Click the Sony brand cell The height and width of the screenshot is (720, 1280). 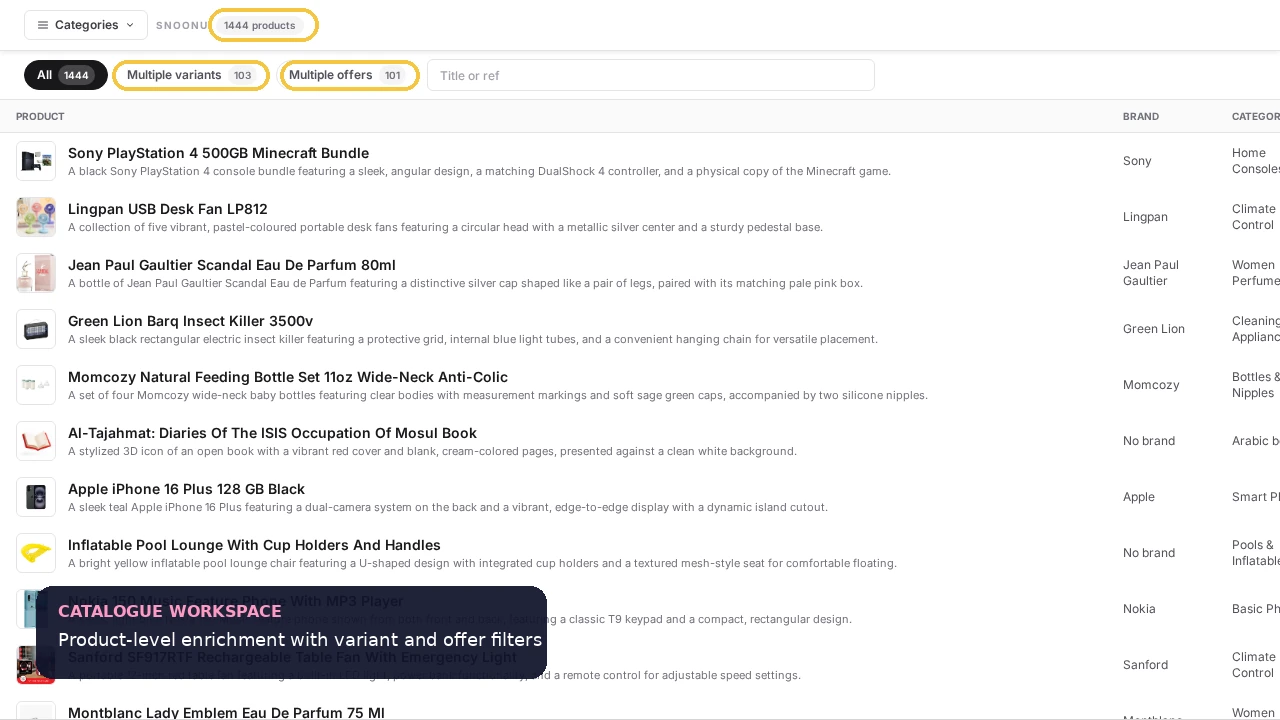point(1137,161)
